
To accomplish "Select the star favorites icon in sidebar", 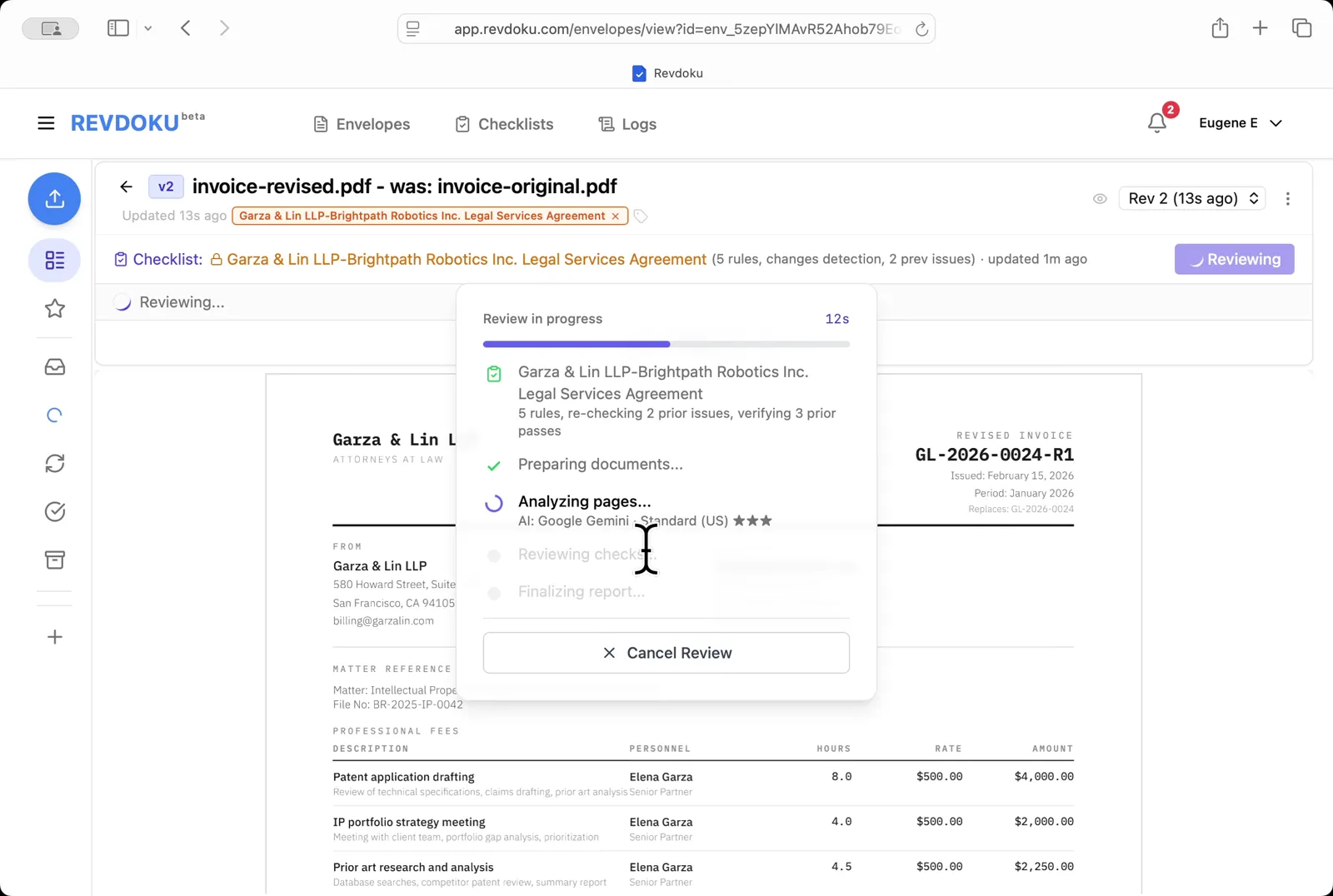I will point(54,308).
